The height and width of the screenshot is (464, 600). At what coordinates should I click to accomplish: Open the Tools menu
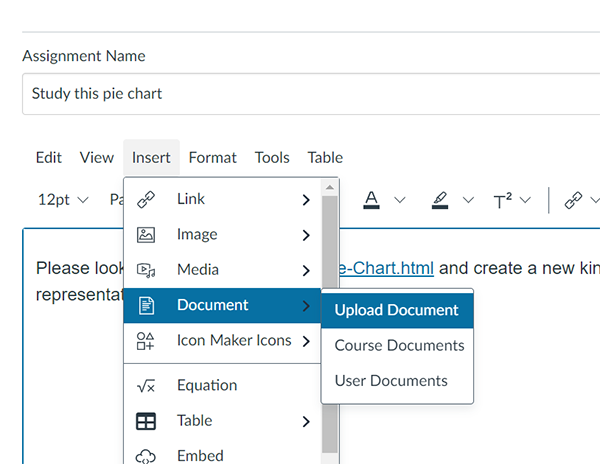click(272, 158)
